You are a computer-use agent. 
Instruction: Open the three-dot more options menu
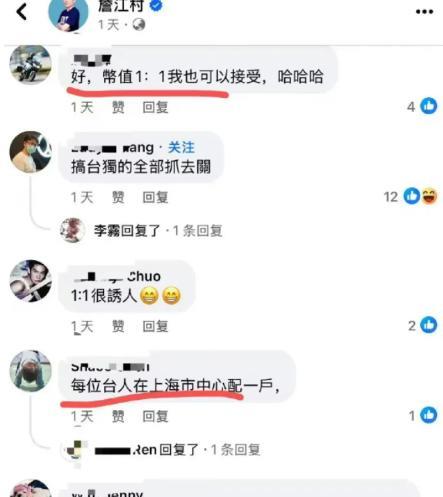[424, 12]
